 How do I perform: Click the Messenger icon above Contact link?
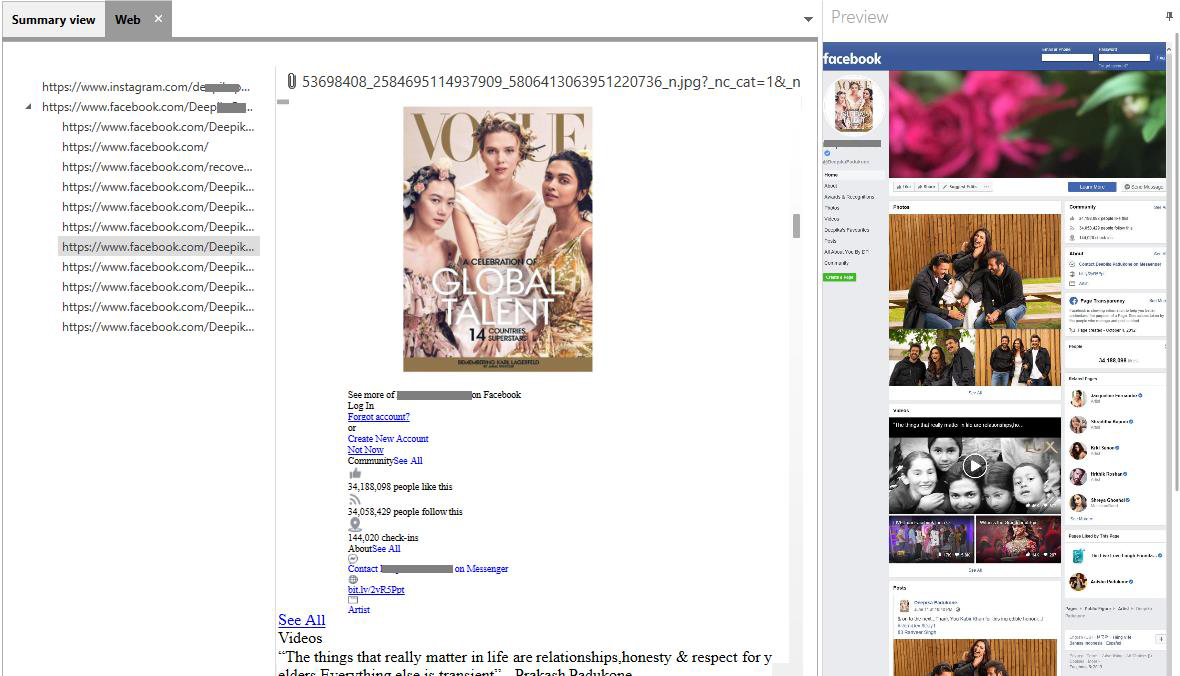(353, 559)
